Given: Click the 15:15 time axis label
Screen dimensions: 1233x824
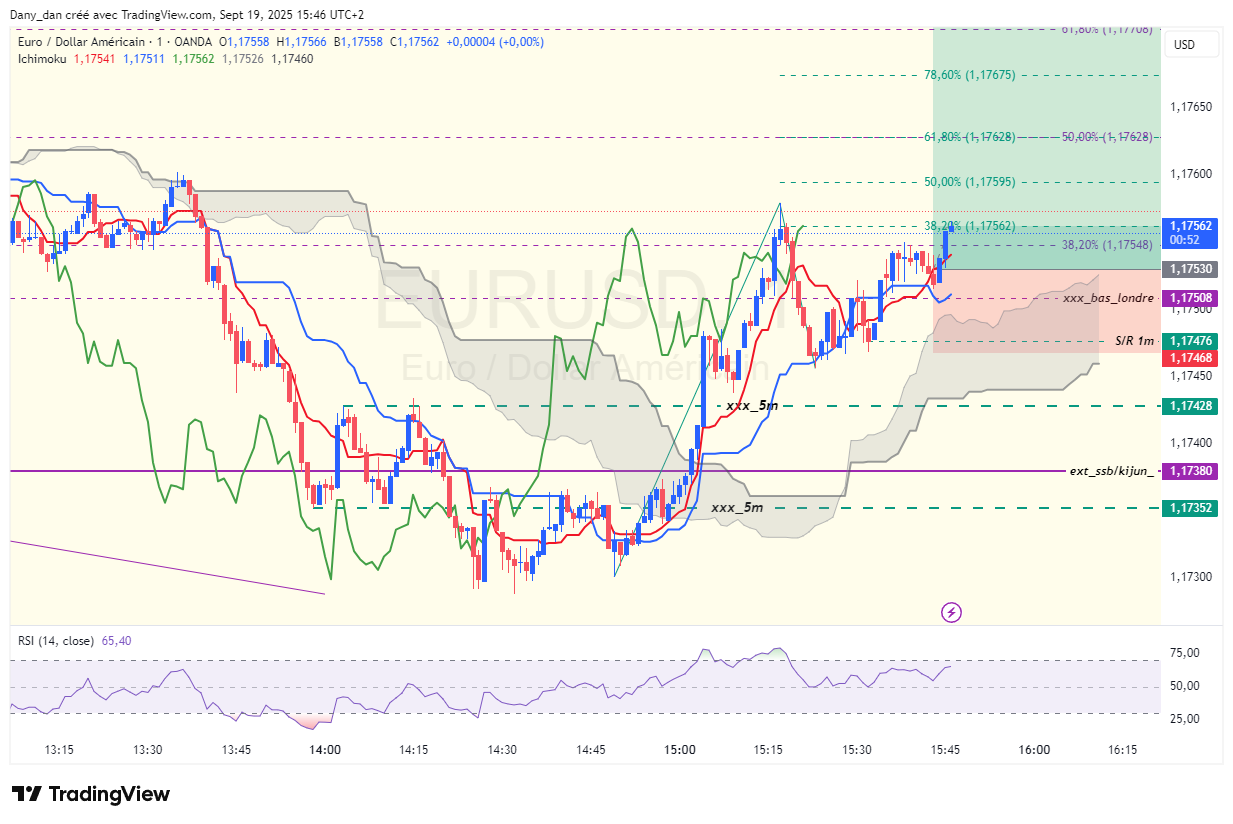Looking at the screenshot, I should (x=768, y=750).
